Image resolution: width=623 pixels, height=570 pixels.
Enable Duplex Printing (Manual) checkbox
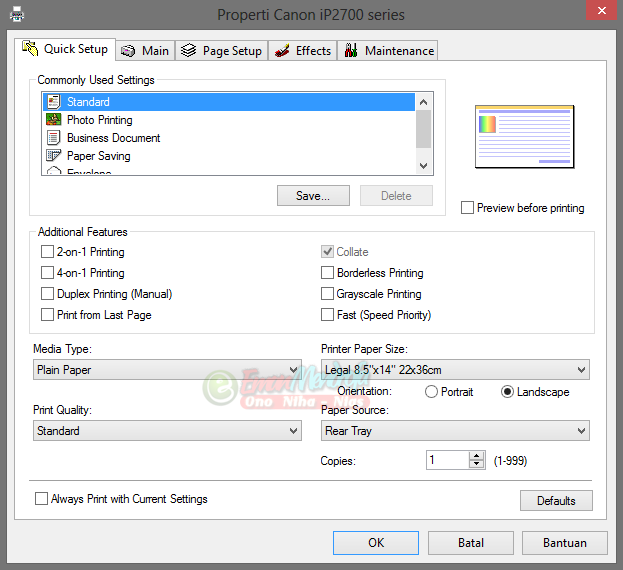(47, 294)
